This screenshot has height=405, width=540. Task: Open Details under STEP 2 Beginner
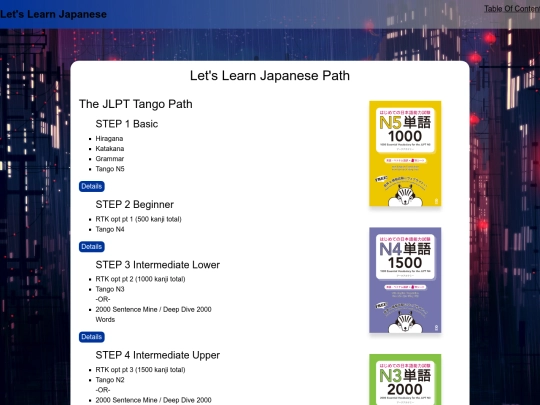pyautogui.click(x=92, y=247)
